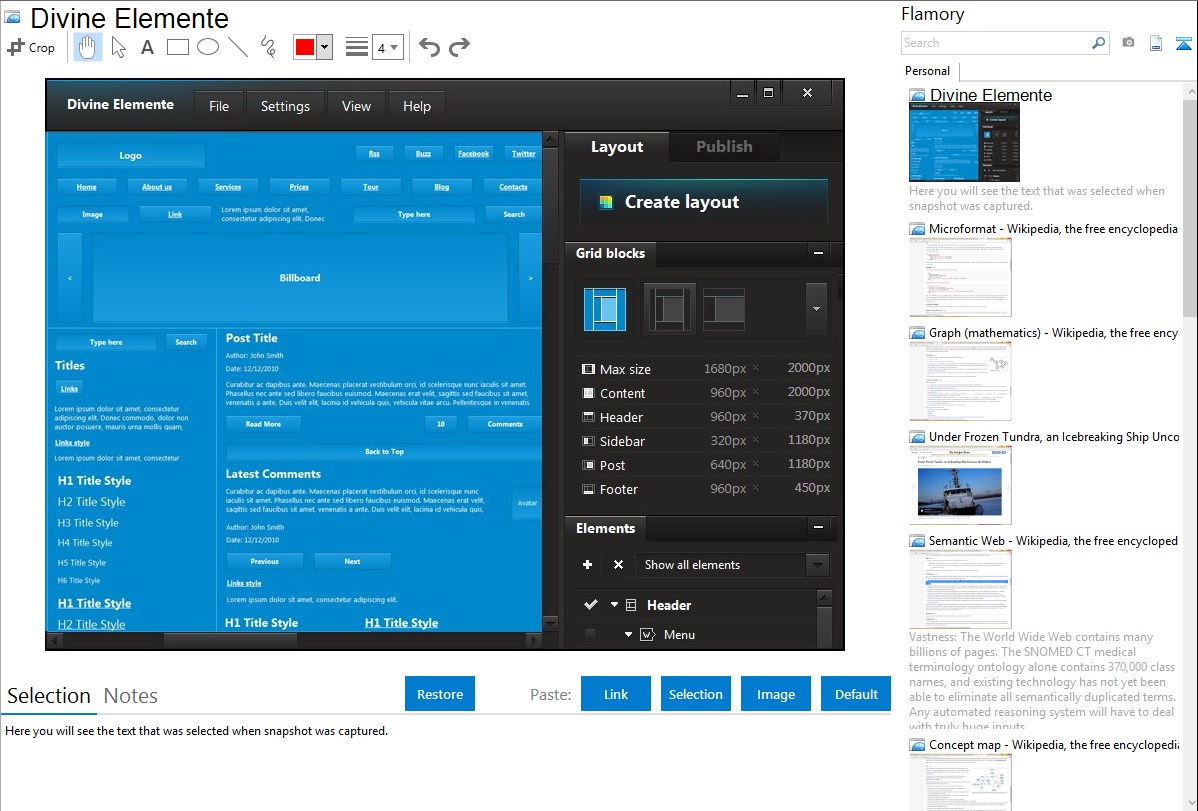Click the Content row icon
Screen dimensions: 1198x811
(588, 393)
